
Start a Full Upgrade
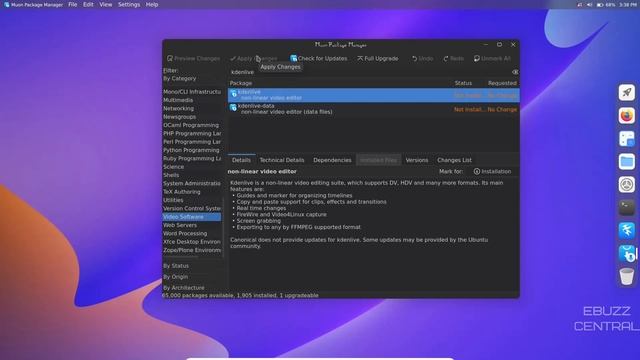tap(378, 59)
